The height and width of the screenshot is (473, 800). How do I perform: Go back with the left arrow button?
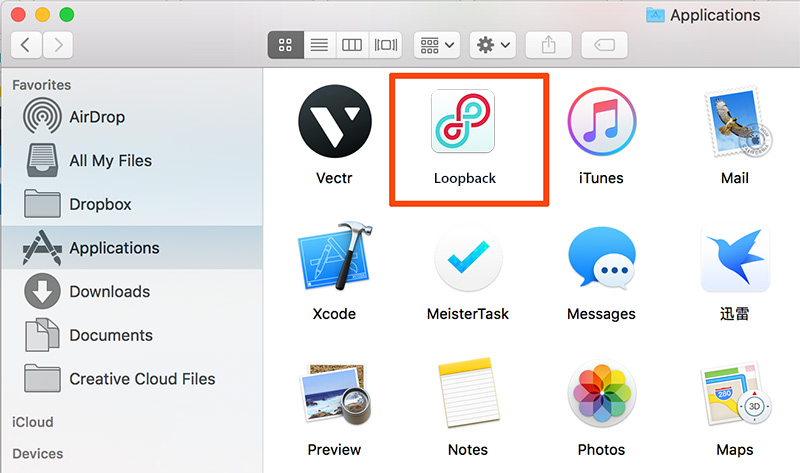pos(26,45)
